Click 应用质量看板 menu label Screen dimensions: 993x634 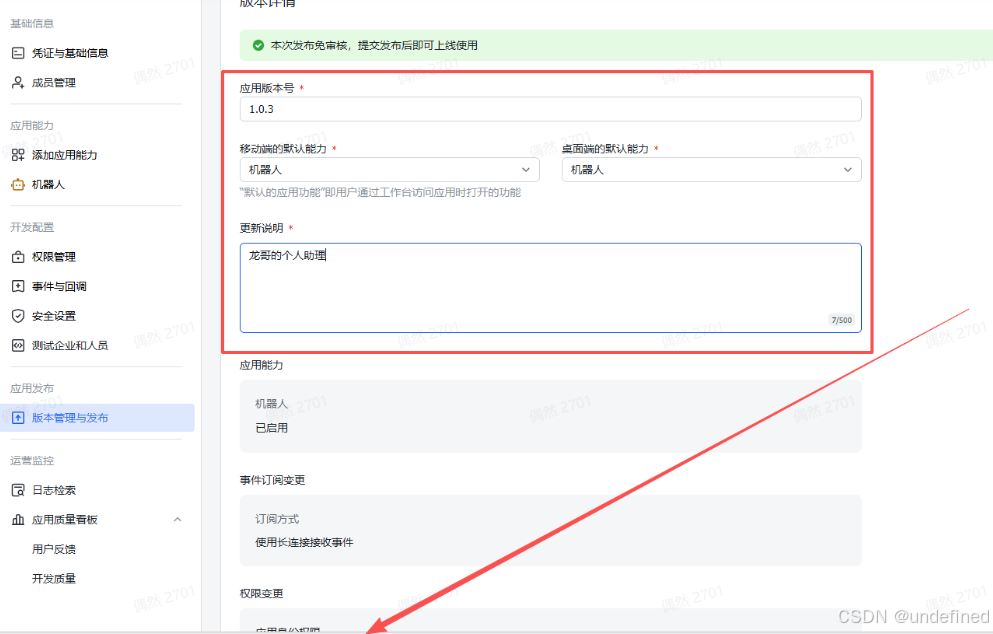[65, 520]
